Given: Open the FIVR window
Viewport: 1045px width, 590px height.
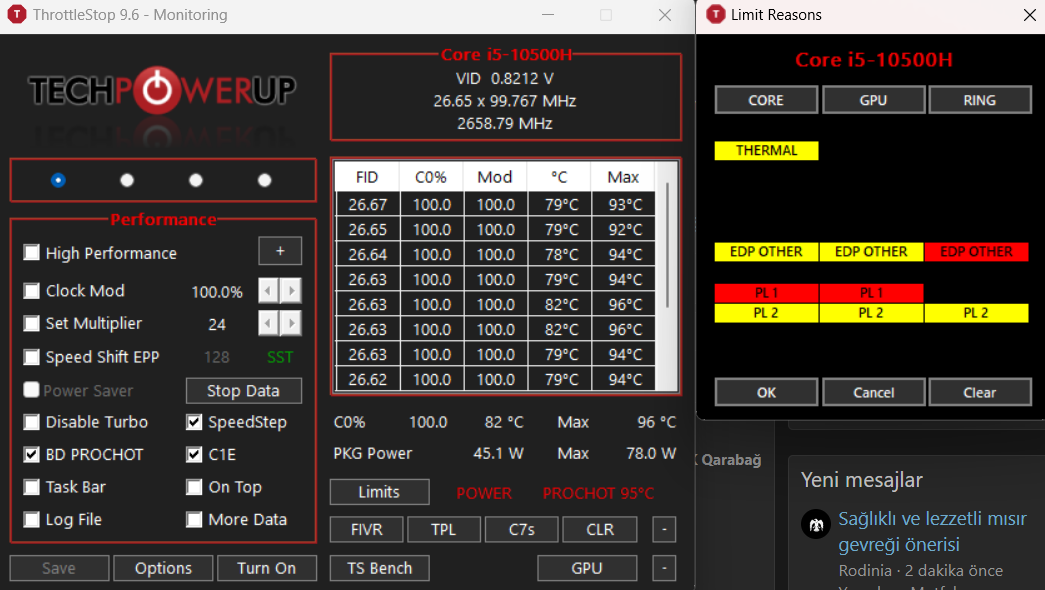Looking at the screenshot, I should (x=367, y=529).
